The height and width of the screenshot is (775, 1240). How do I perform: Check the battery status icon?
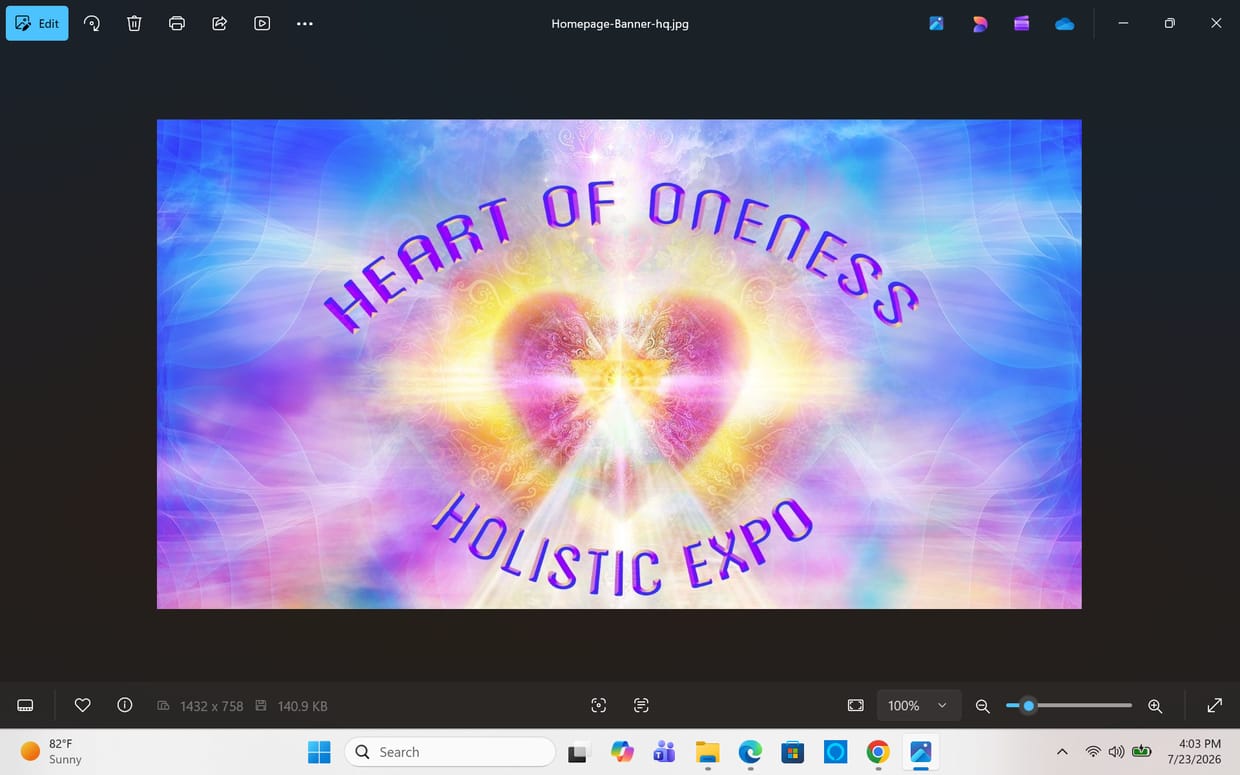tap(1141, 752)
